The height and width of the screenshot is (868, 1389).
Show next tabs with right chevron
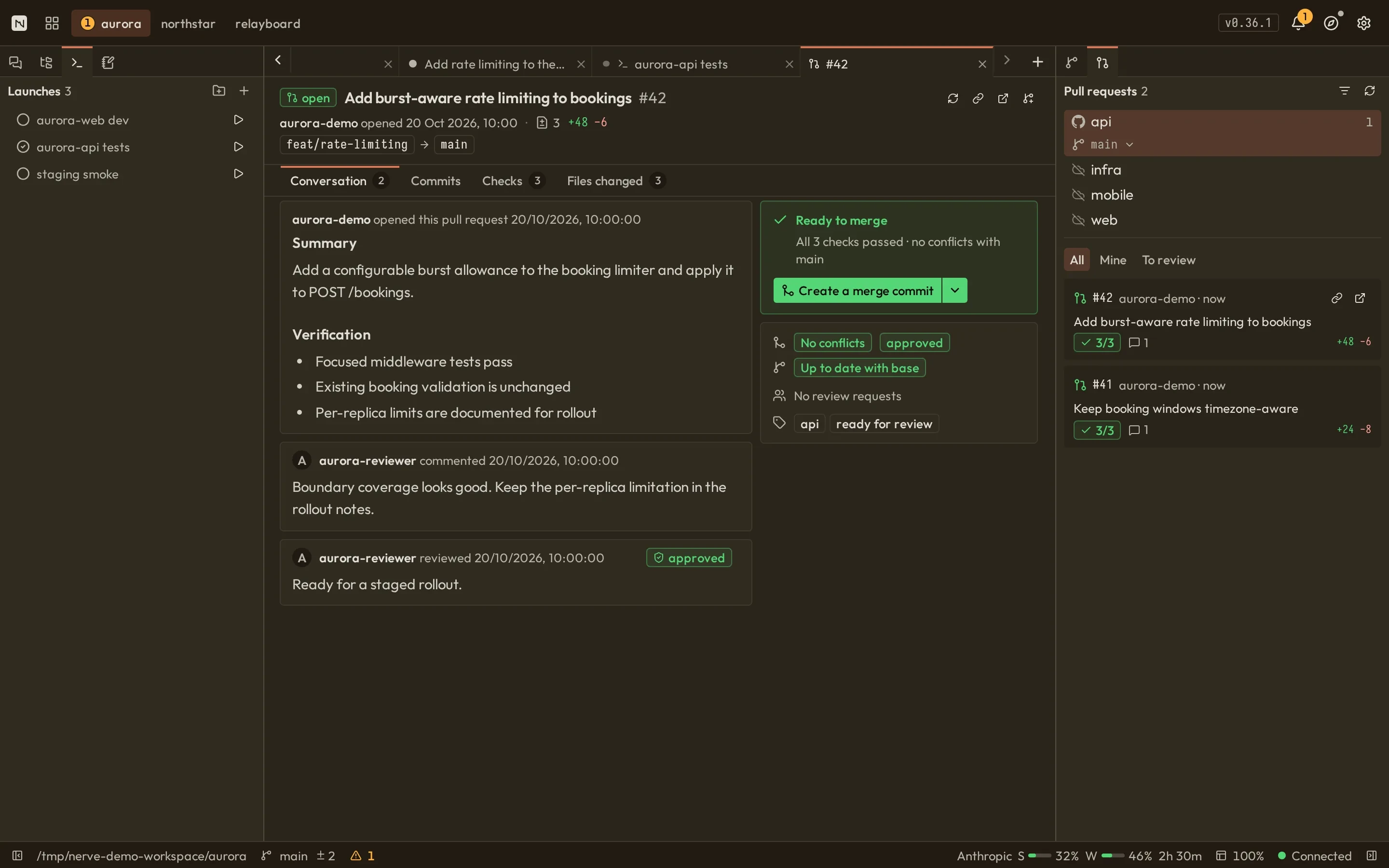click(x=1006, y=60)
